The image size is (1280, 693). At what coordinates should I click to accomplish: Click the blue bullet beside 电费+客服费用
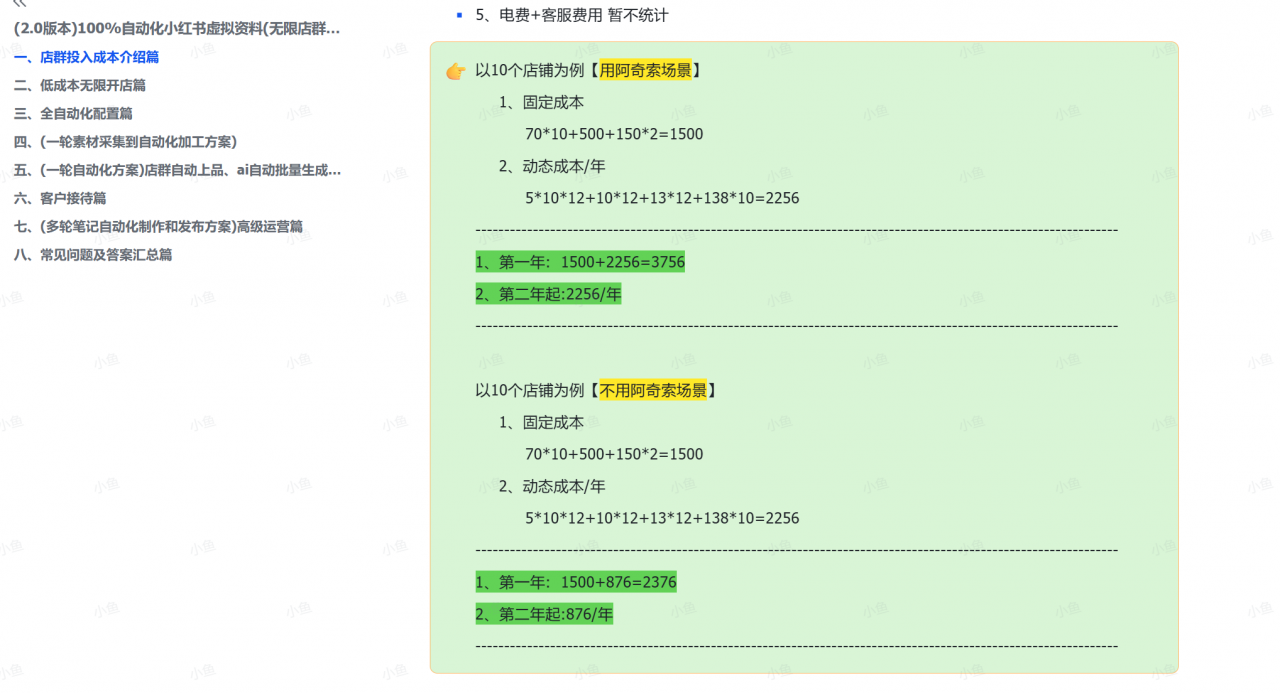tap(460, 15)
